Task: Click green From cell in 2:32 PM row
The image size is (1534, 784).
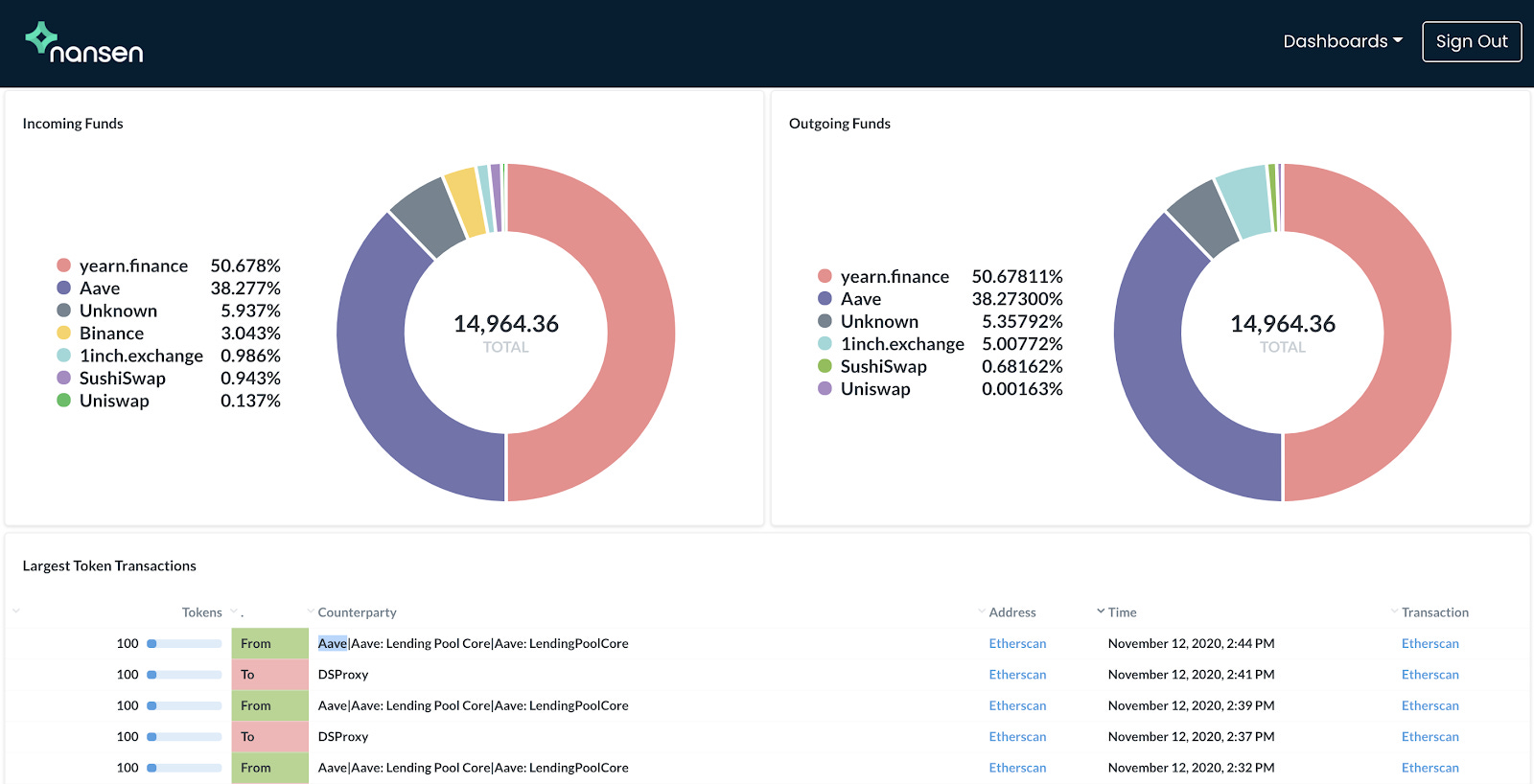Action: [269, 768]
